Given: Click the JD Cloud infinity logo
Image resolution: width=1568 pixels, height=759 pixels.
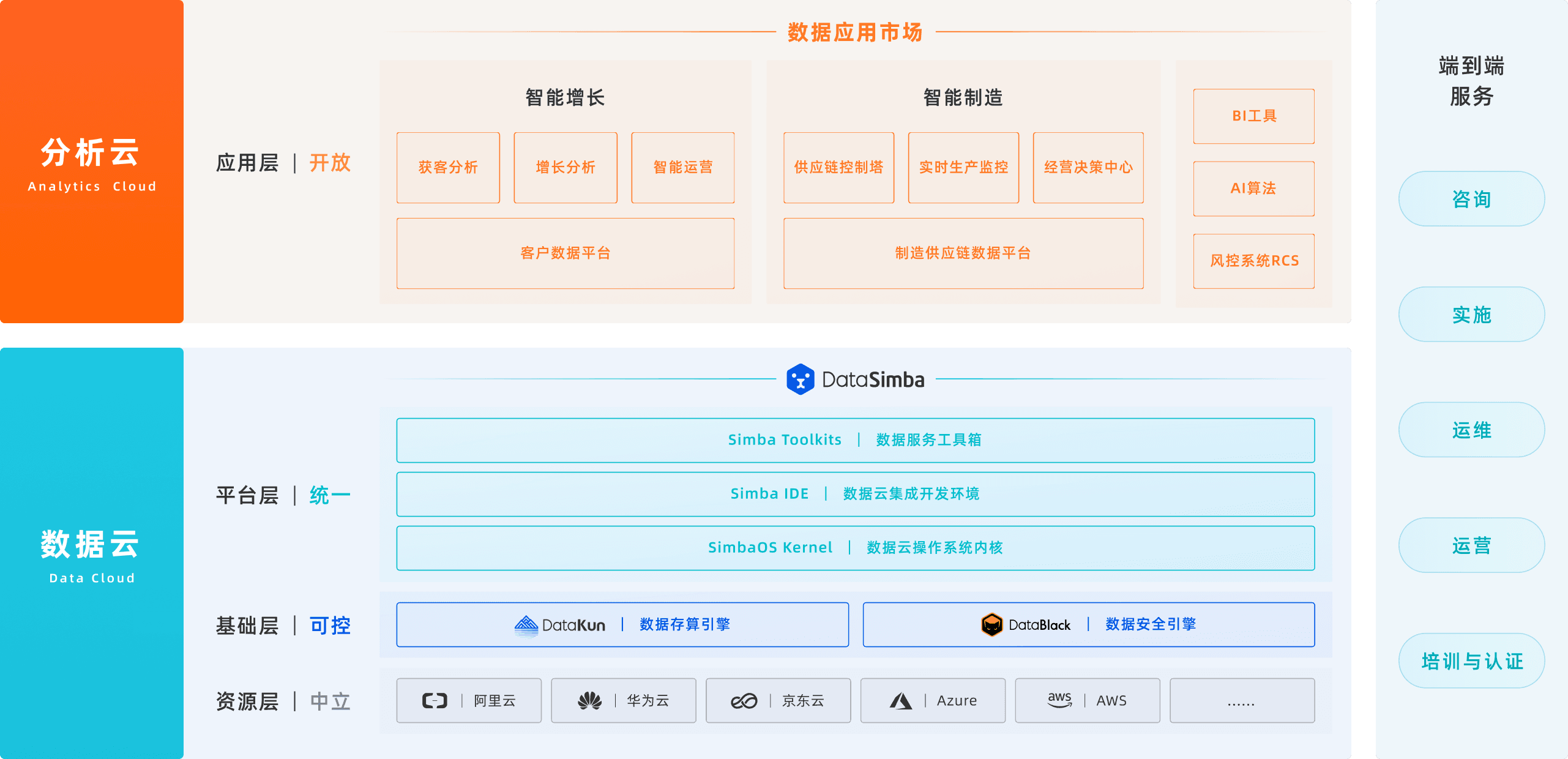Looking at the screenshot, I should [744, 701].
